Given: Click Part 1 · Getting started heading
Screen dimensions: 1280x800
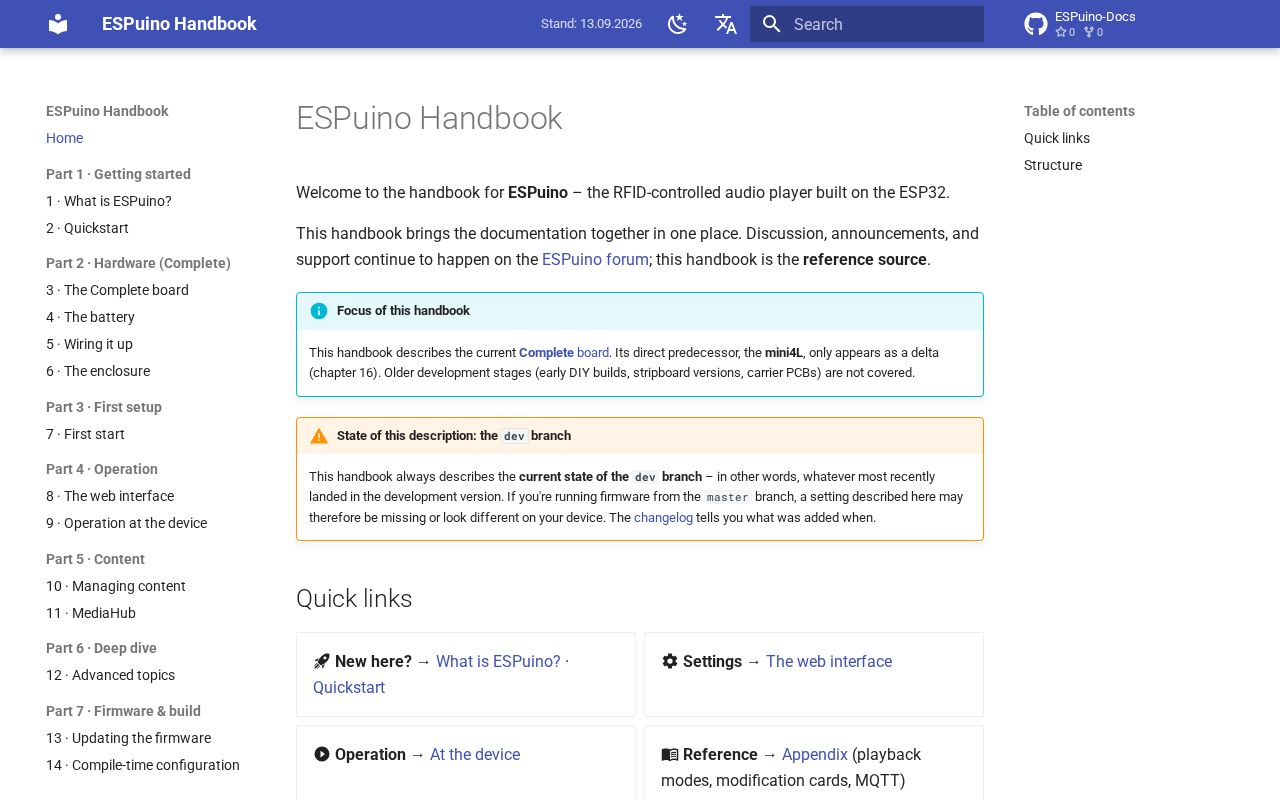Looking at the screenshot, I should click(118, 174).
